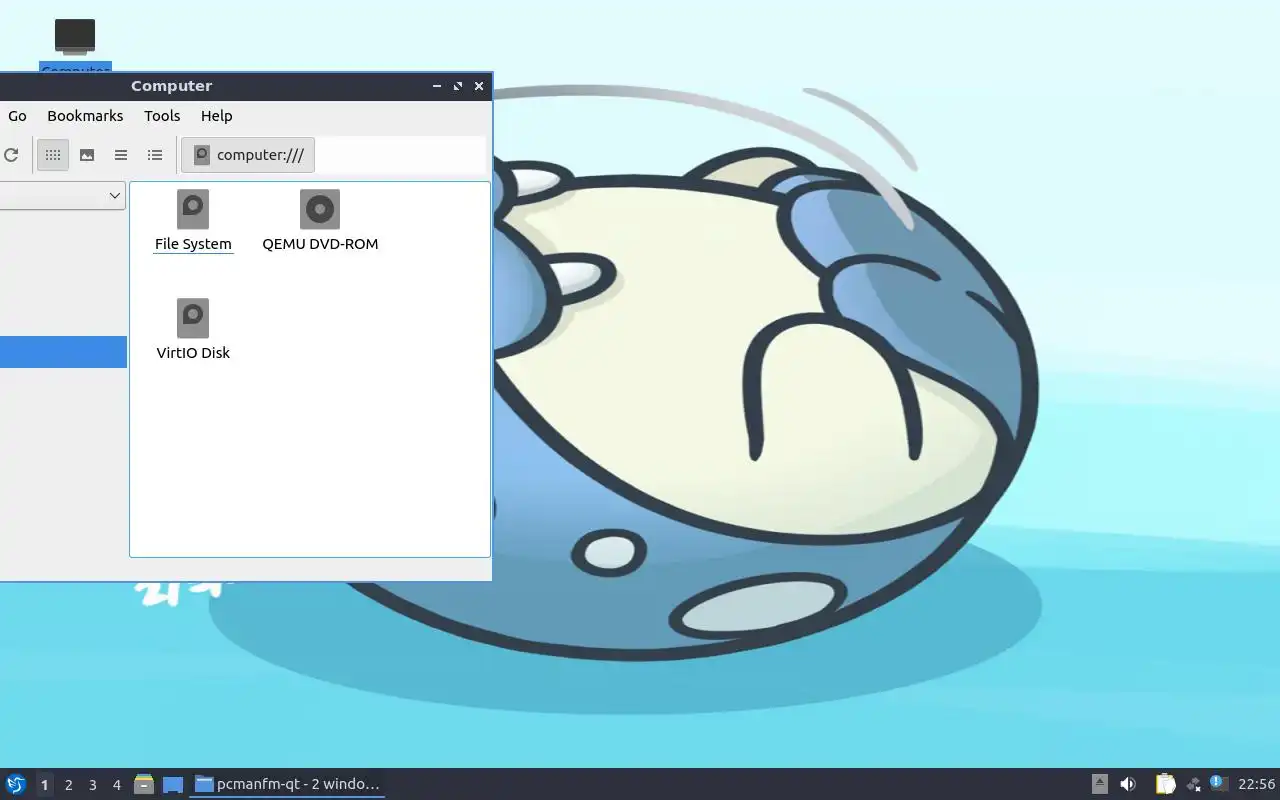Select the QEMU DVD-ROM drive icon
Image resolution: width=1280 pixels, height=800 pixels.
coord(320,209)
